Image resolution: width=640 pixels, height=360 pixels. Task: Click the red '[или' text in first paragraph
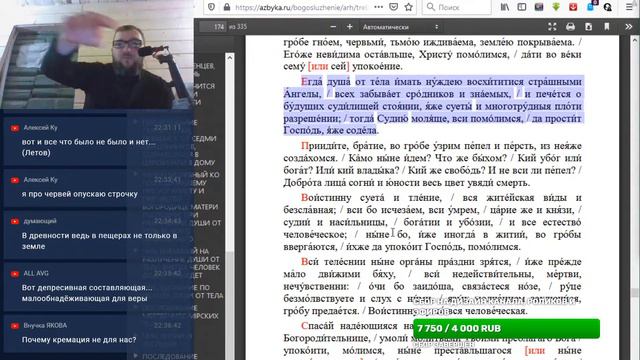tap(318, 66)
